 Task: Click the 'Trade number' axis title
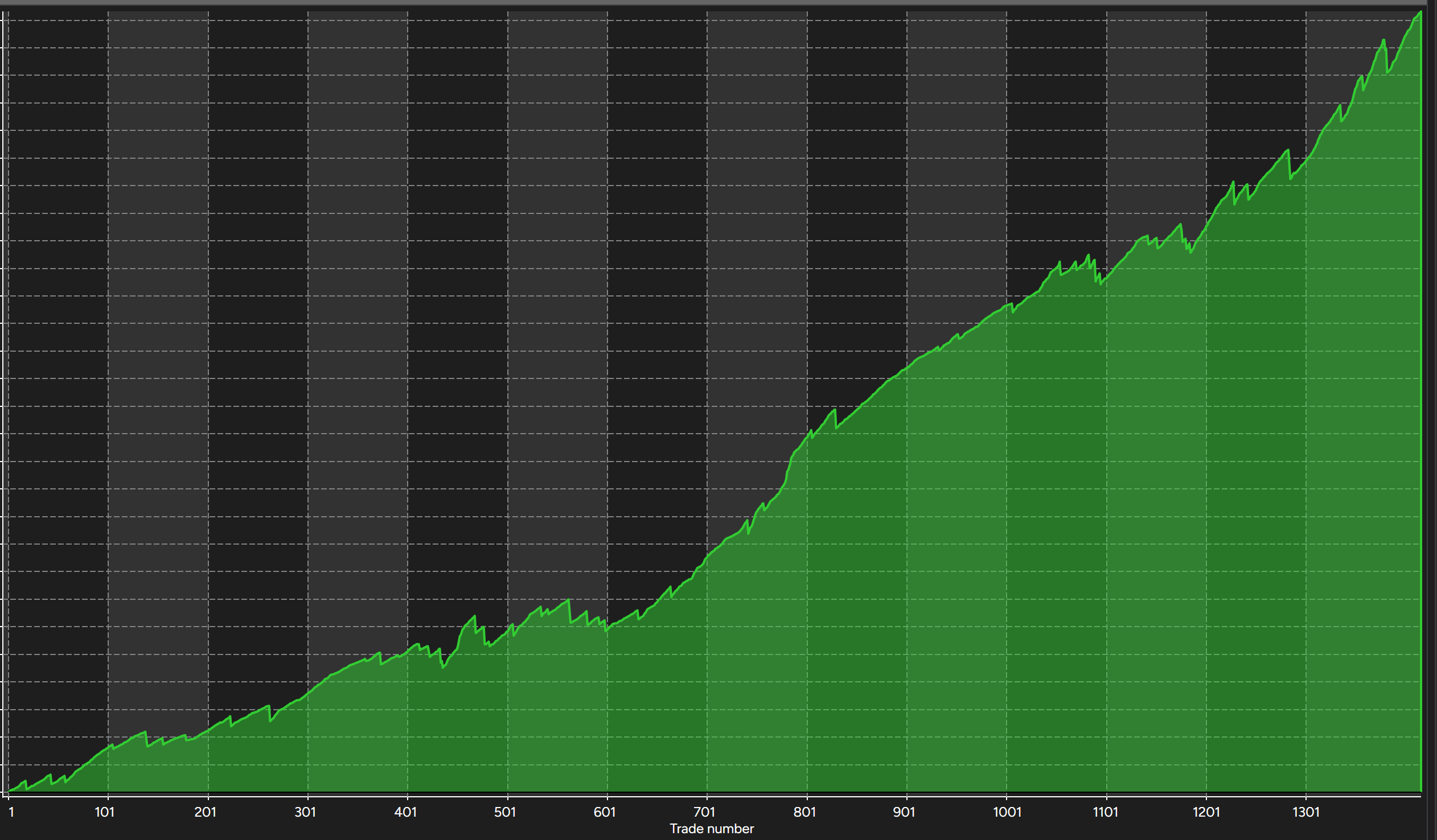(x=712, y=829)
